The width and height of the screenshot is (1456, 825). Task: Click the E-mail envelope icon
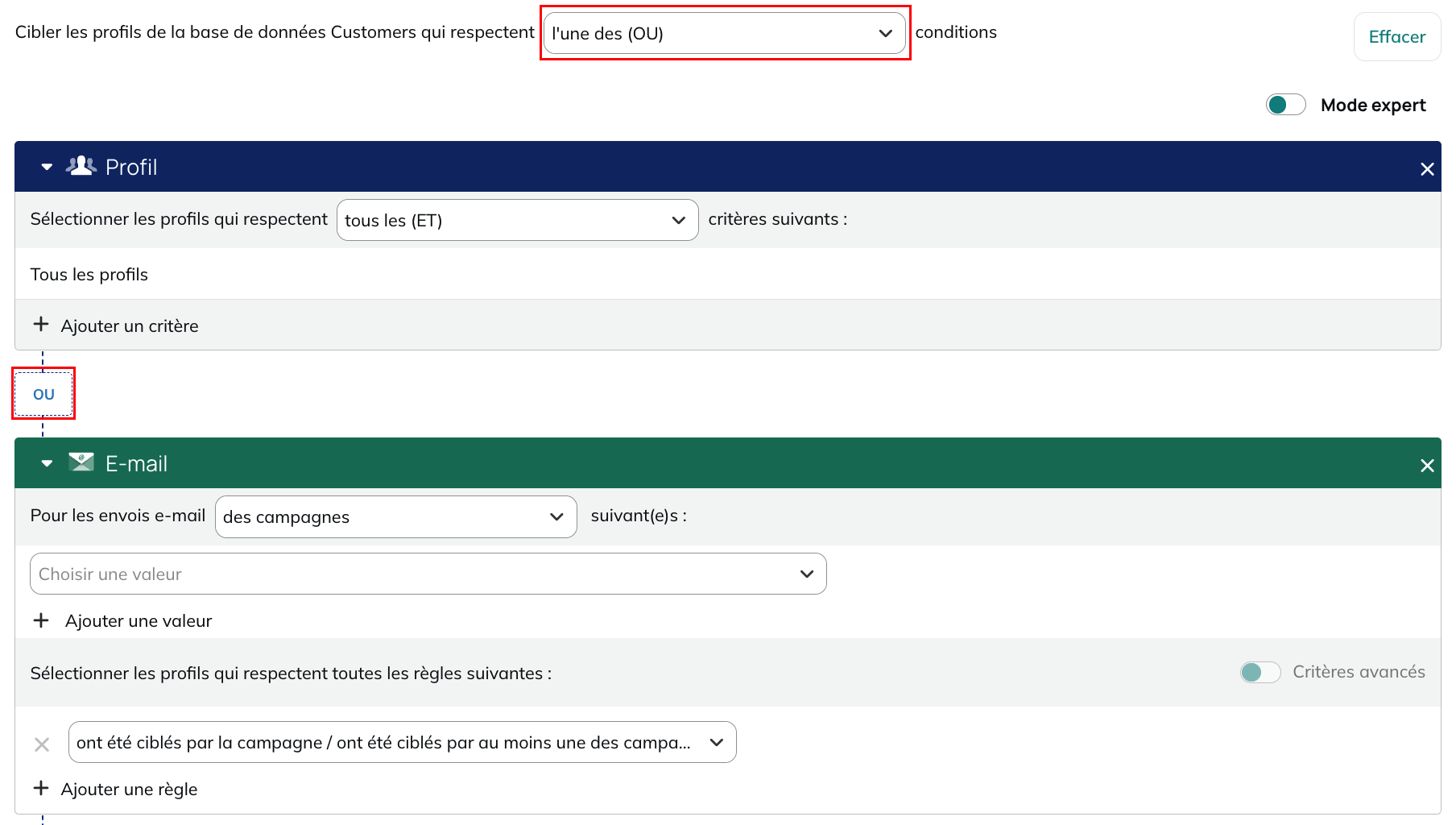tap(81, 462)
